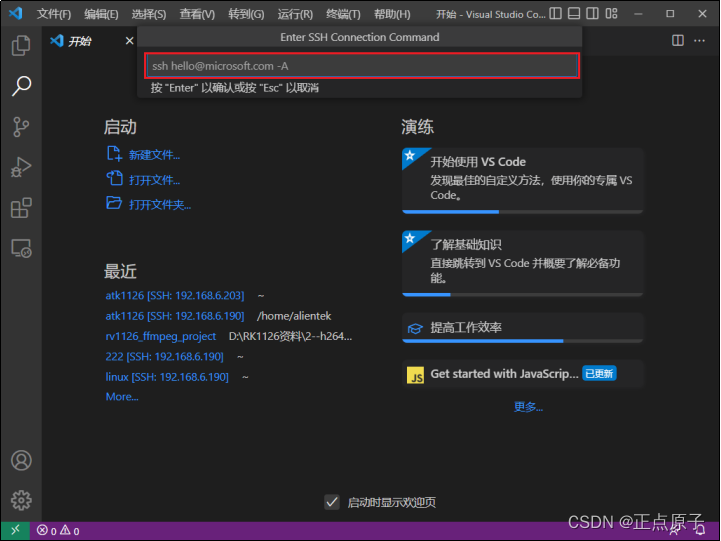
Task: Click the JS icon of Get started with JavaScript
Action: tap(416, 375)
